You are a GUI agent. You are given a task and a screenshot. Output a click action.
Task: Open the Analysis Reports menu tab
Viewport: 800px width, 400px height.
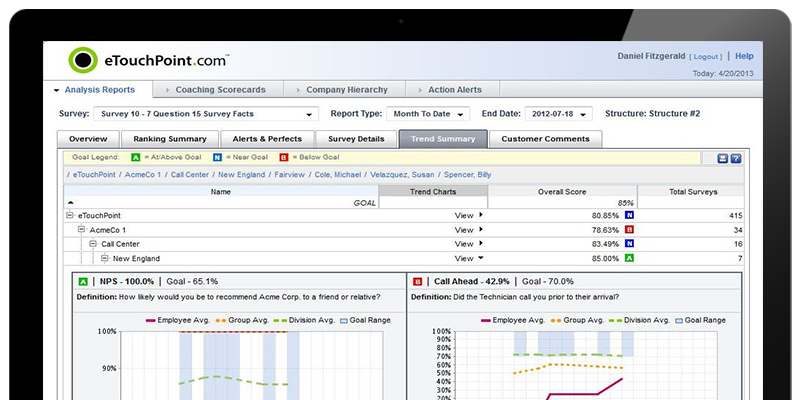tap(98, 90)
